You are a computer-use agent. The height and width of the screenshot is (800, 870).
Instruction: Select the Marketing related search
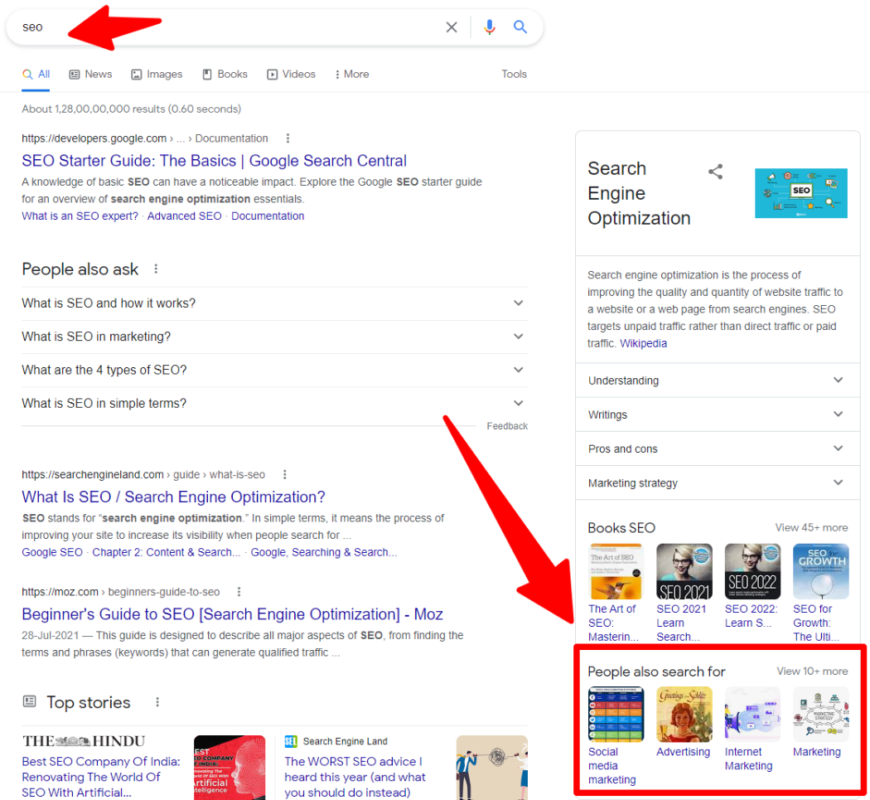[821, 722]
